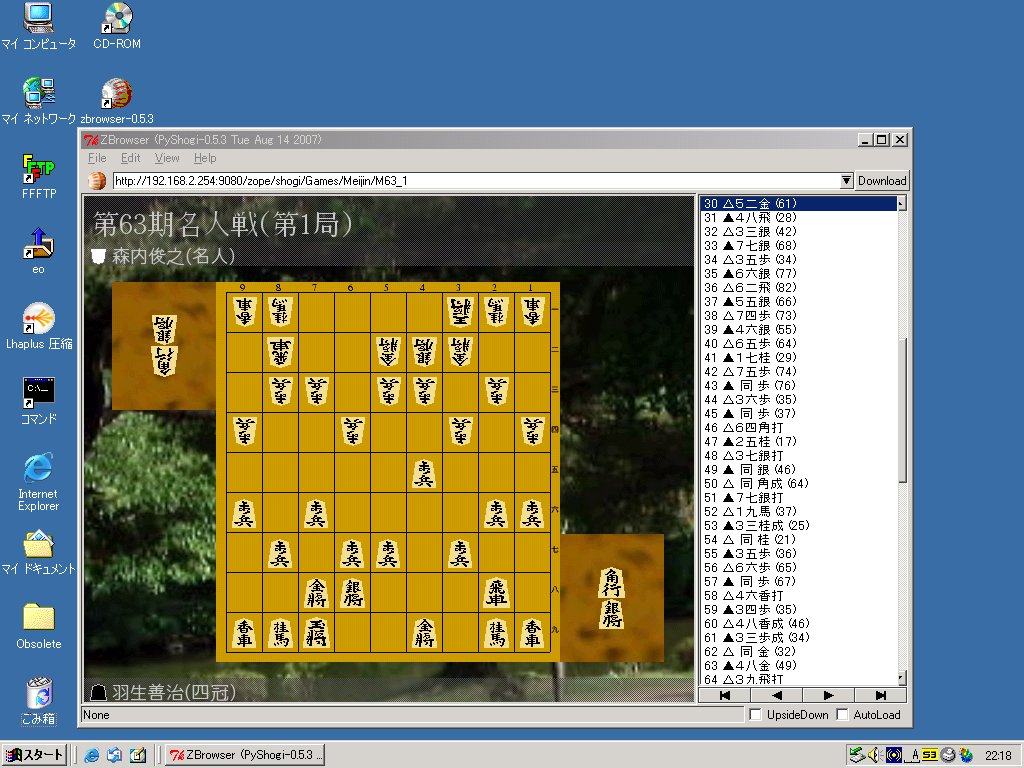Select move 46 △6四角打 in list
The image size is (1024, 768).
click(762, 428)
